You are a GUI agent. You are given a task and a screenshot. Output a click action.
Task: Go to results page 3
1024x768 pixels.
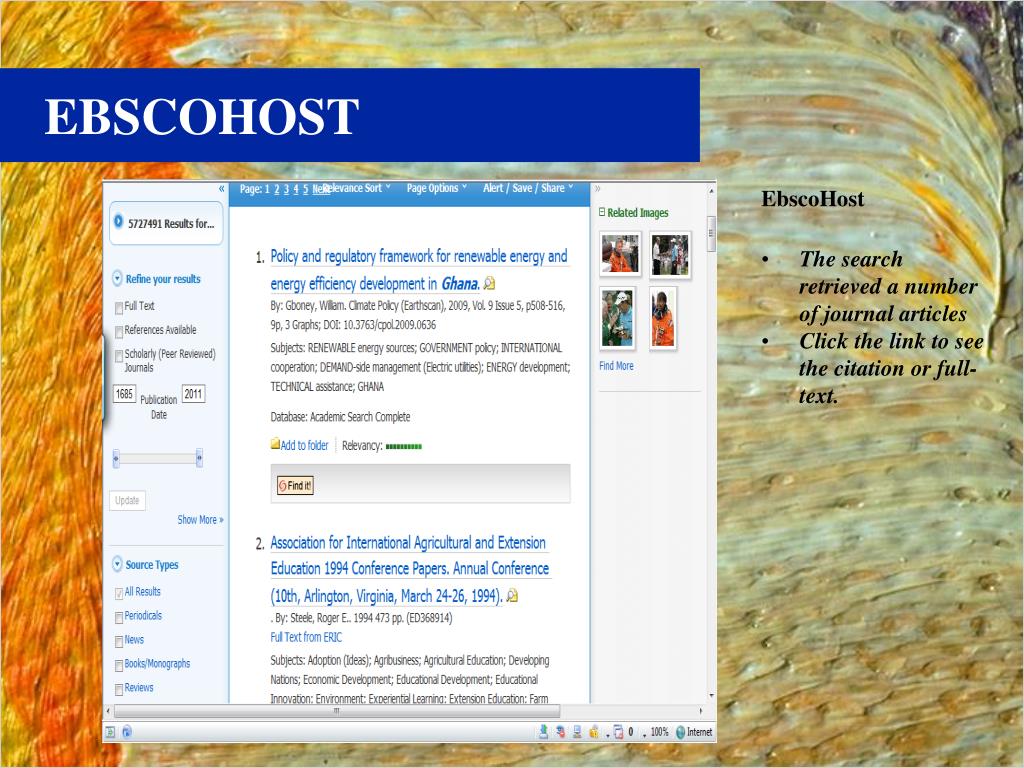(x=286, y=189)
